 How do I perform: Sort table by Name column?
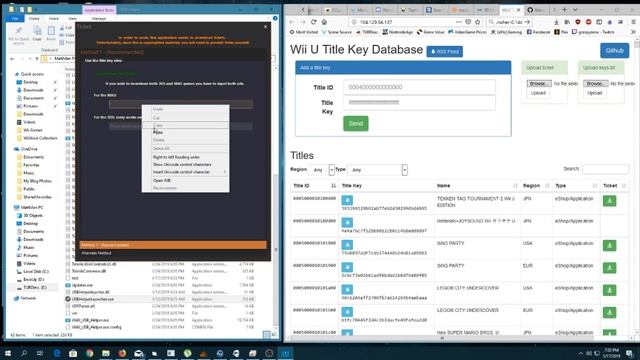pyautogui.click(x=477, y=186)
